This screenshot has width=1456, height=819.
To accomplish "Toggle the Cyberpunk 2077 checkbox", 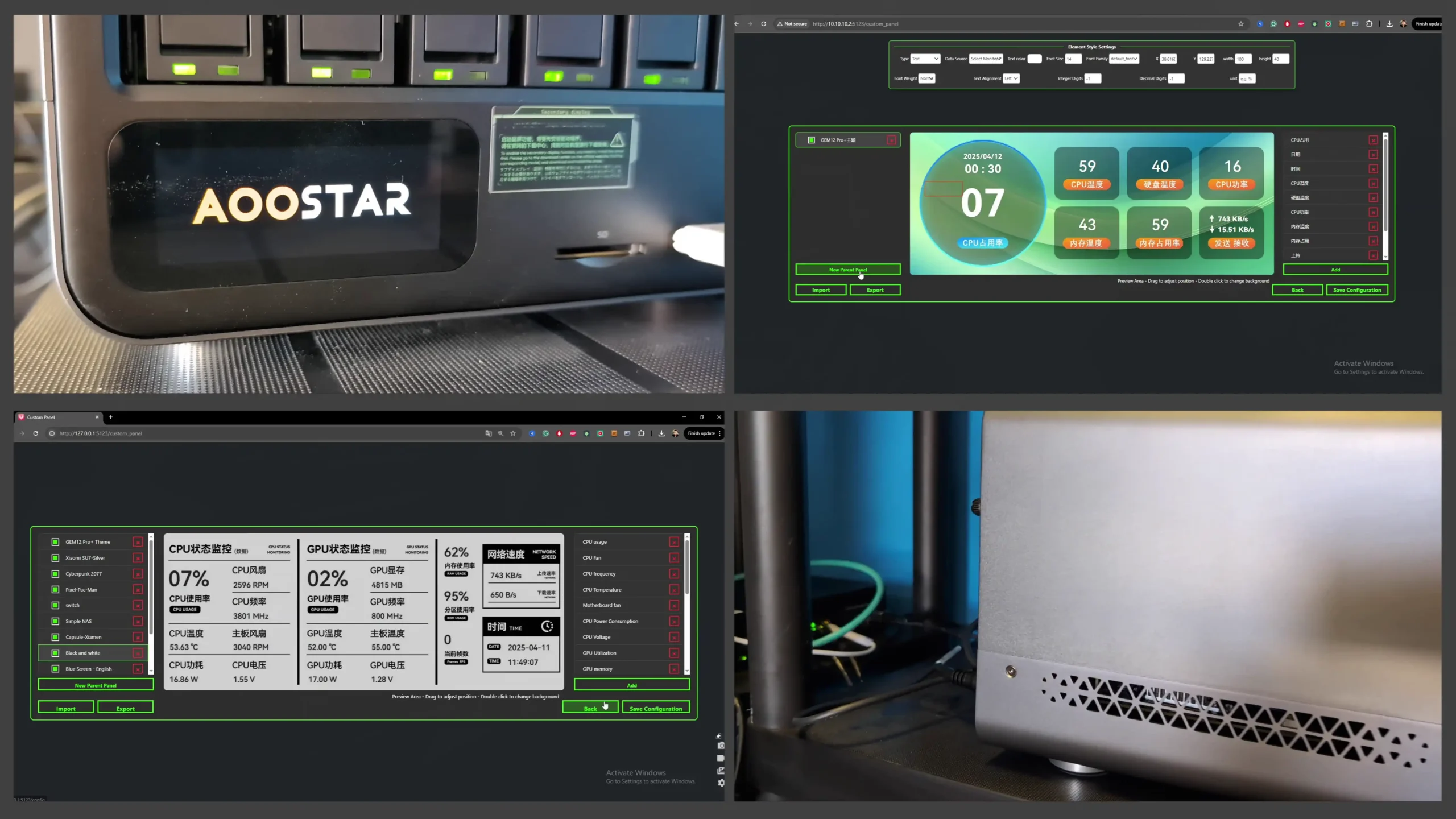I will (x=55, y=574).
